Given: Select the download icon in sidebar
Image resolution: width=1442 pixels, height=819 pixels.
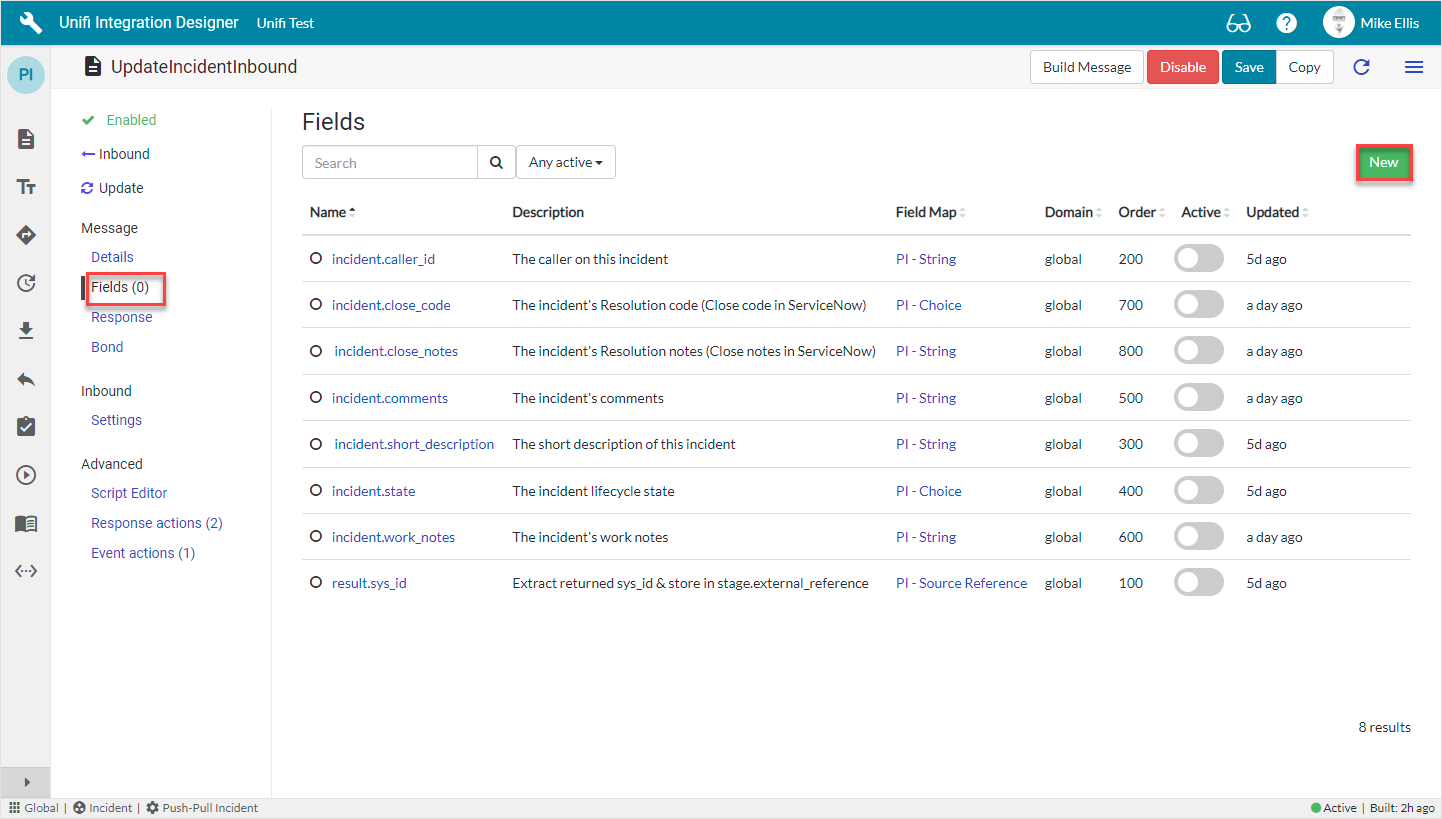Looking at the screenshot, I should tap(27, 331).
